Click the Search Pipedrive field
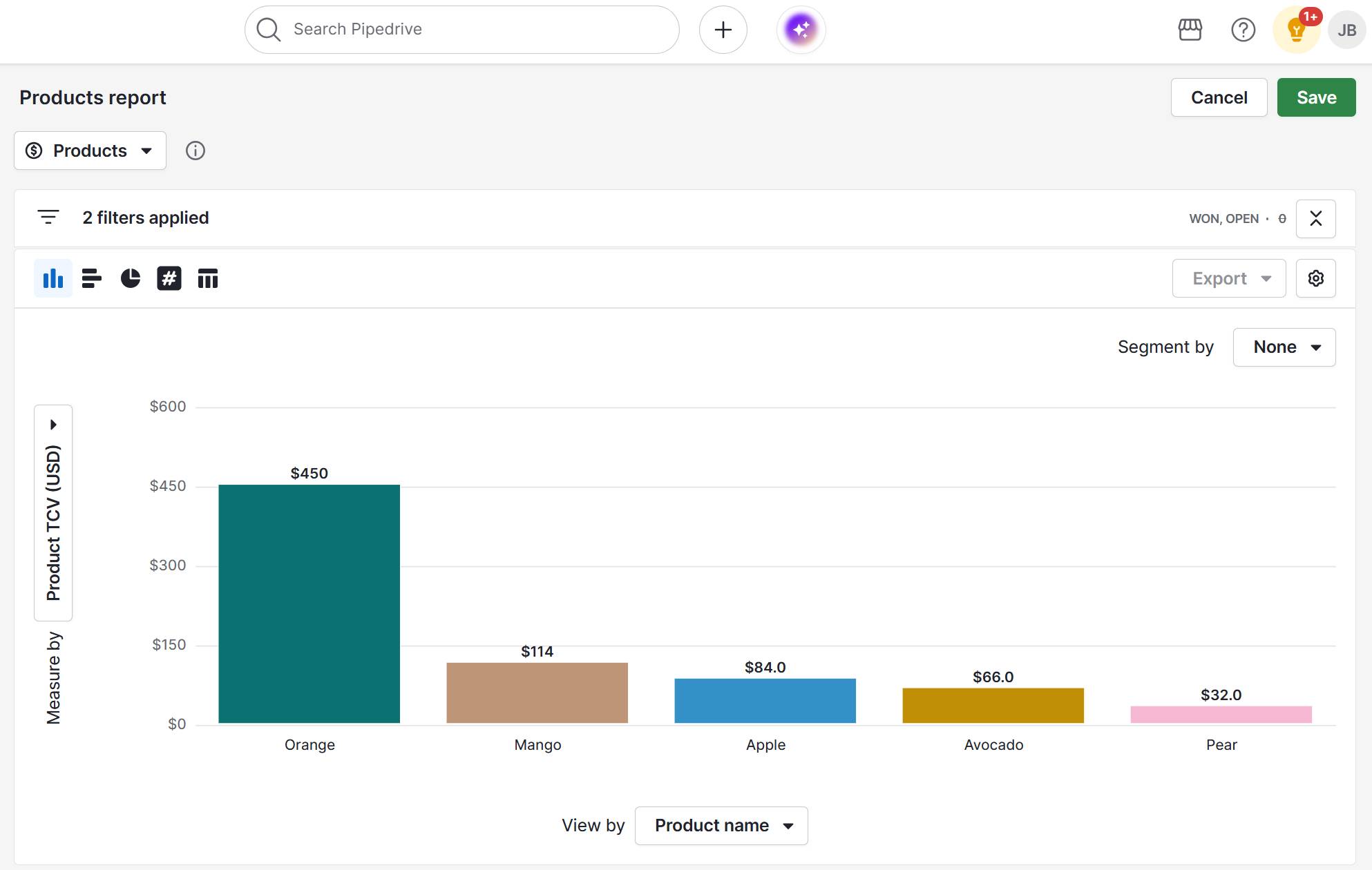The image size is (1372, 870). pos(461,29)
